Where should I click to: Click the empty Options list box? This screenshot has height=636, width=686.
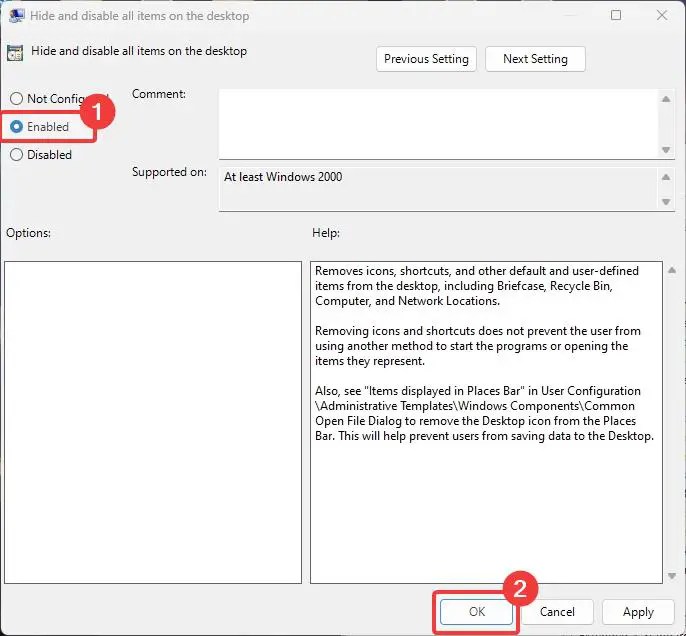153,422
